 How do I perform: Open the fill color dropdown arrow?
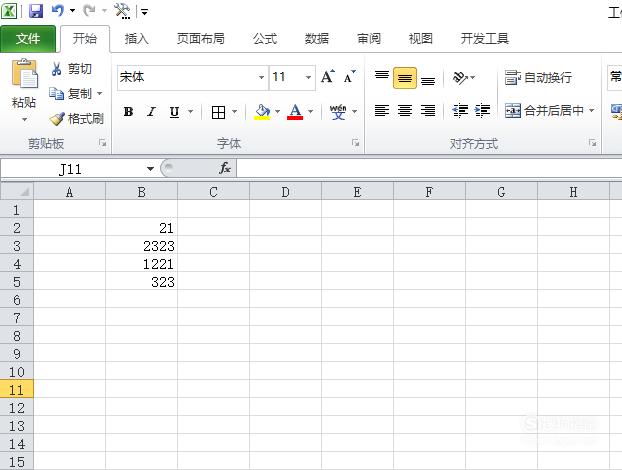click(277, 112)
